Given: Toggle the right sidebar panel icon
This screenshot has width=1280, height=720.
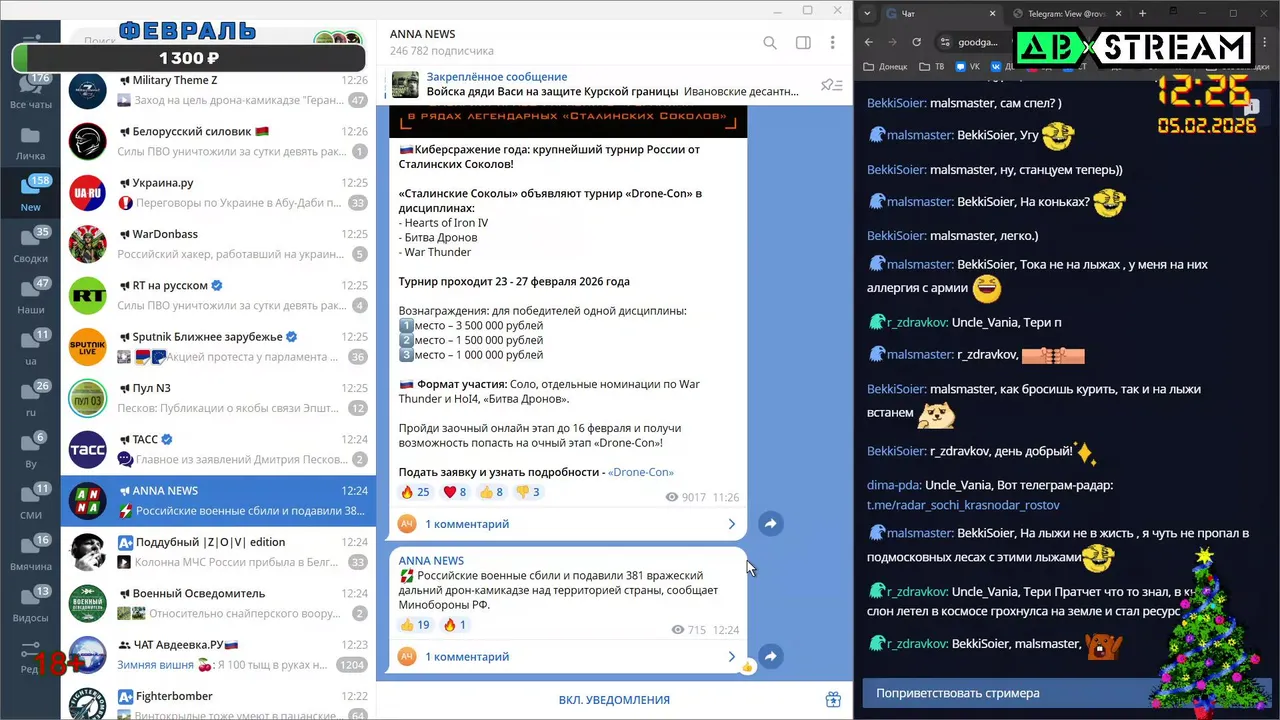Looking at the screenshot, I should point(803,43).
